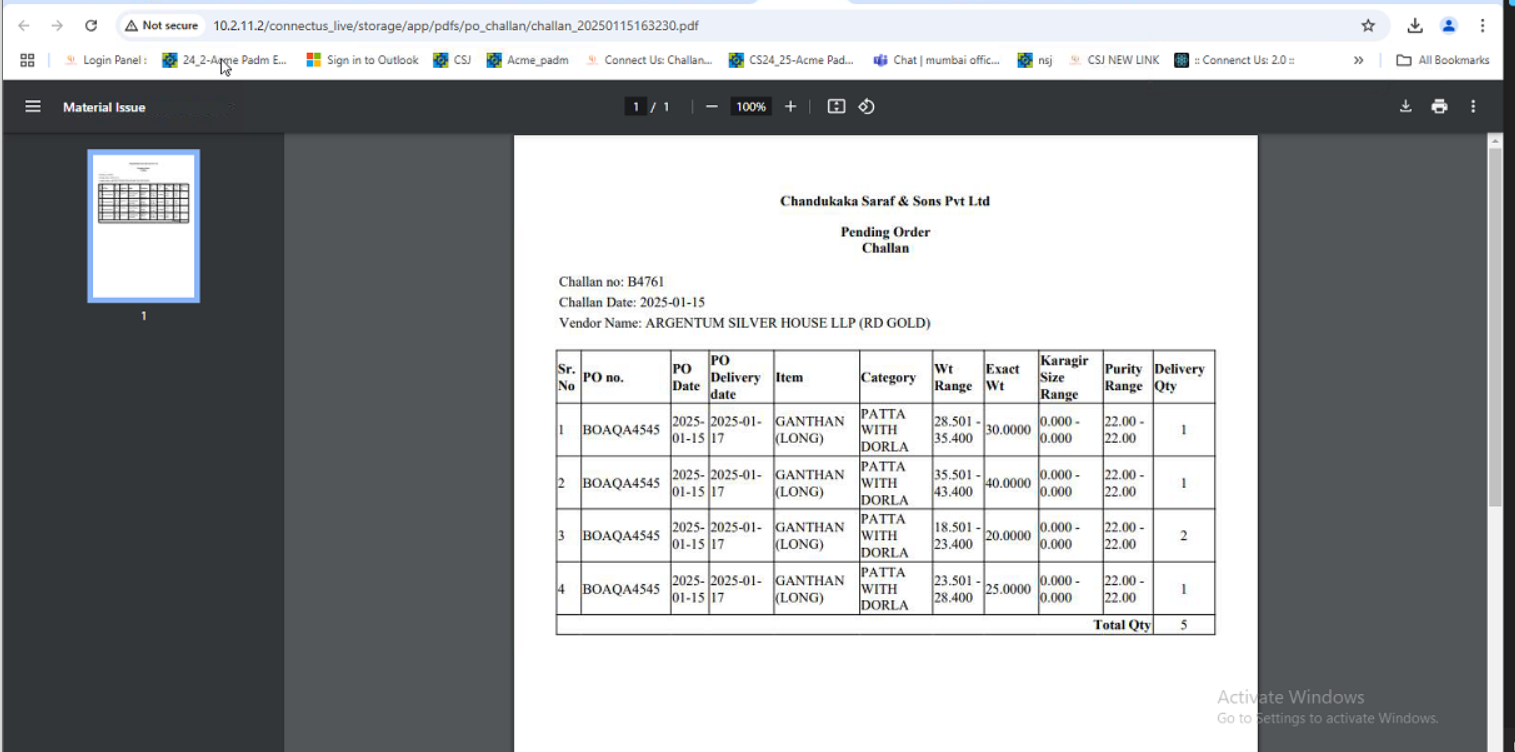Open the Not secure site info badge

point(161,26)
